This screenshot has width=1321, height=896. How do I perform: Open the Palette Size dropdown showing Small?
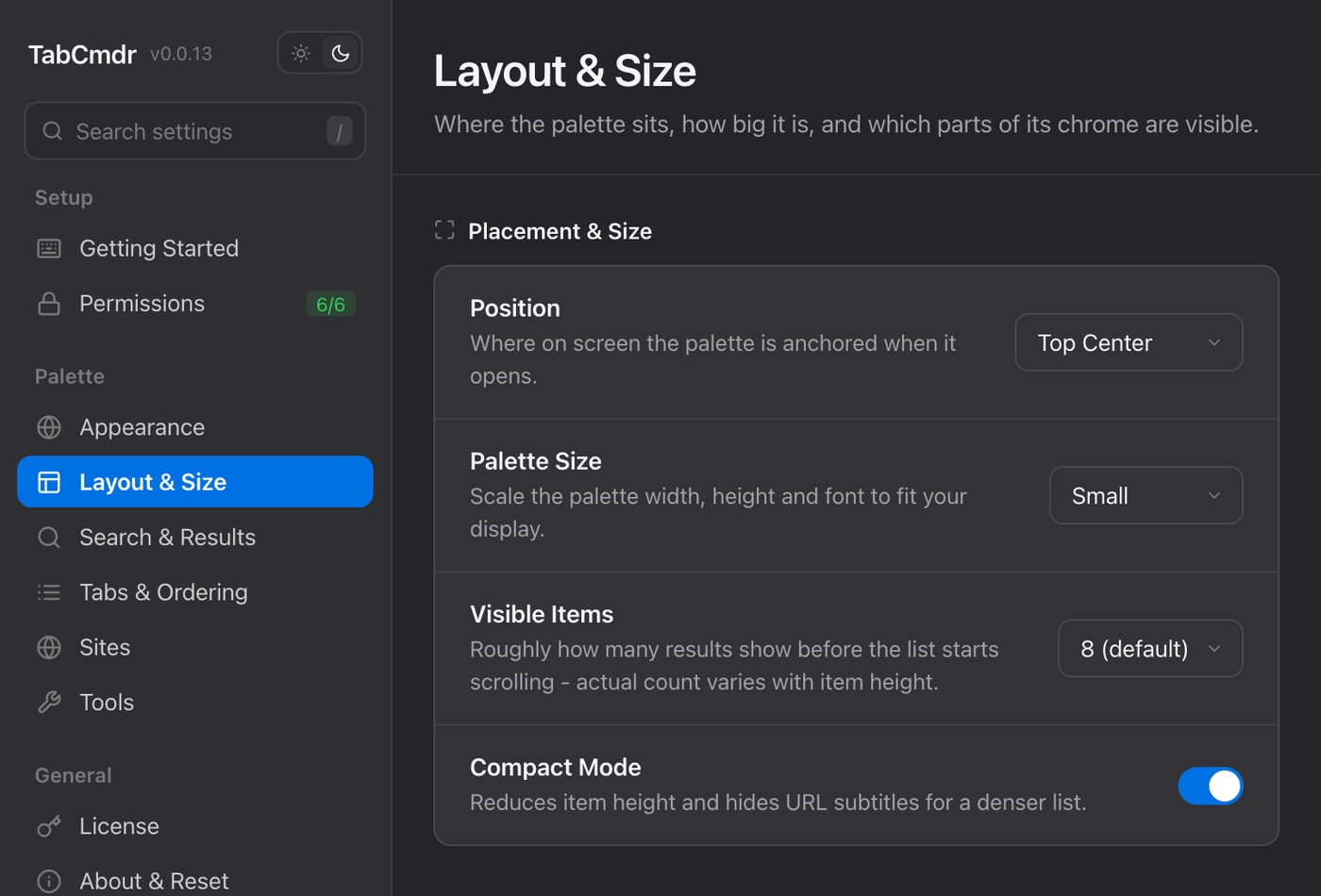(x=1145, y=495)
